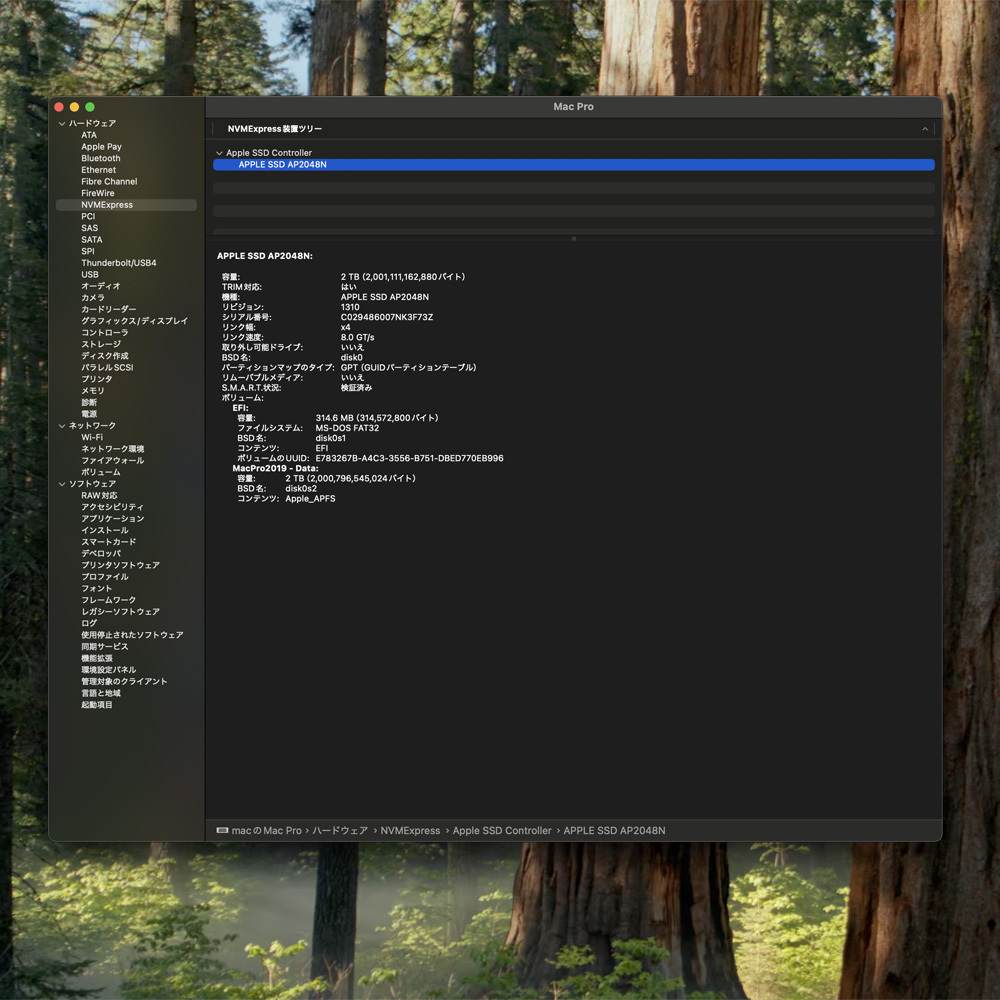Open パラレルSCSI in the sidebar

pyautogui.click(x=107, y=367)
